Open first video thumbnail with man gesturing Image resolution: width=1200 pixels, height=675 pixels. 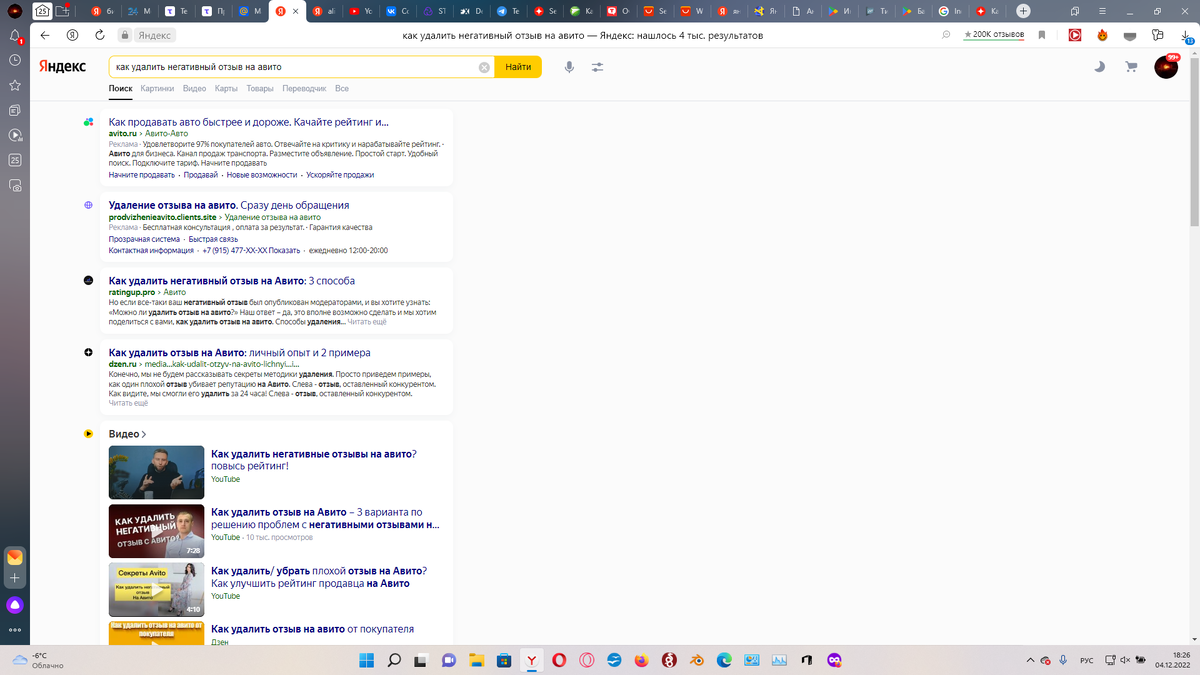coord(156,472)
